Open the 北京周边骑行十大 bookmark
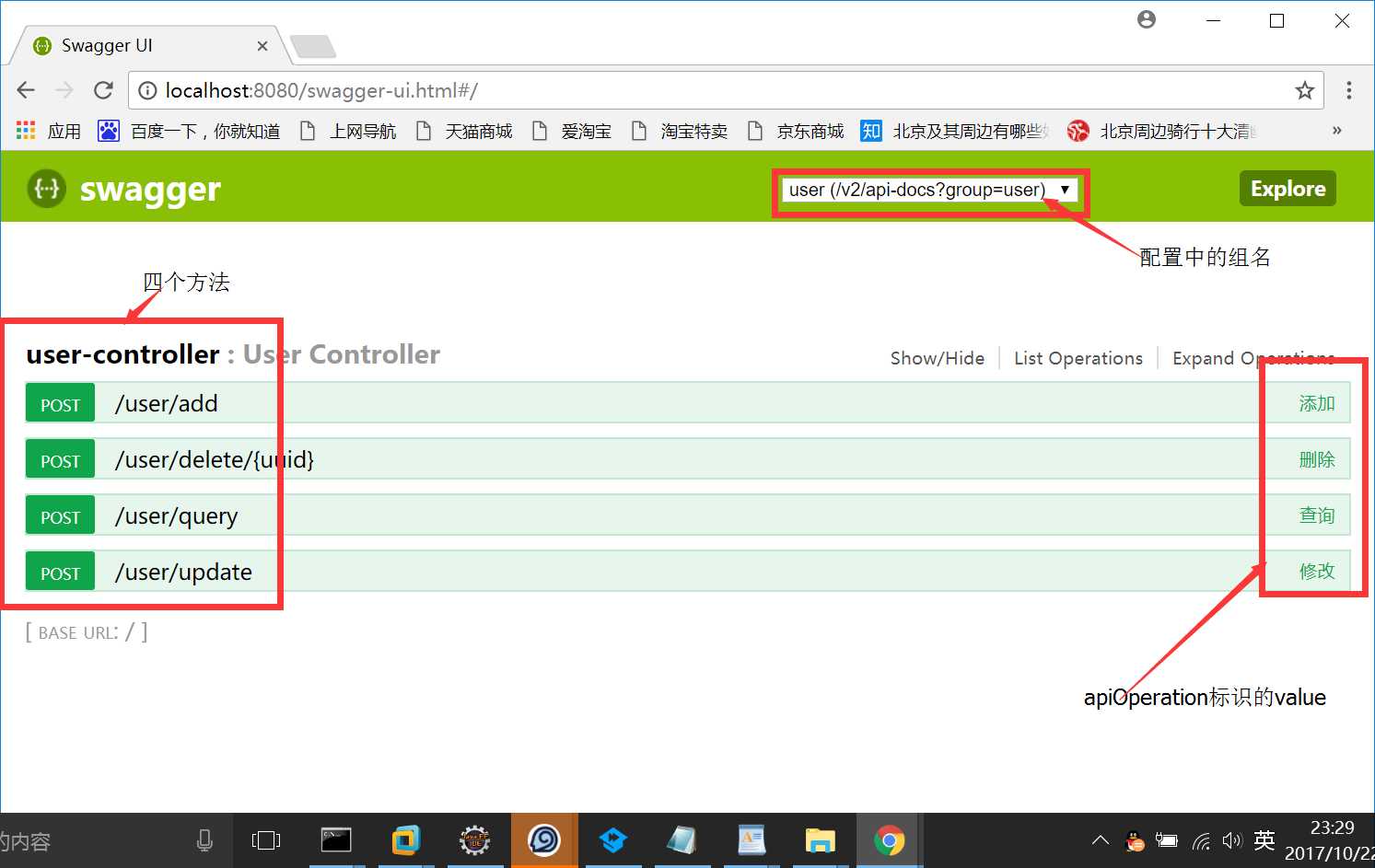The height and width of the screenshot is (868, 1375). pos(1162,131)
